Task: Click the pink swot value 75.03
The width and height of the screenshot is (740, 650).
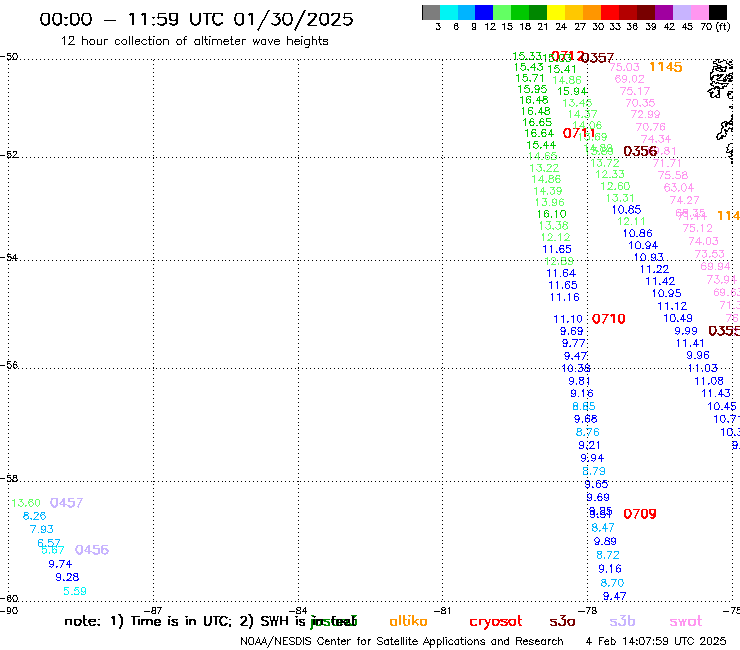Action: [x=624, y=67]
